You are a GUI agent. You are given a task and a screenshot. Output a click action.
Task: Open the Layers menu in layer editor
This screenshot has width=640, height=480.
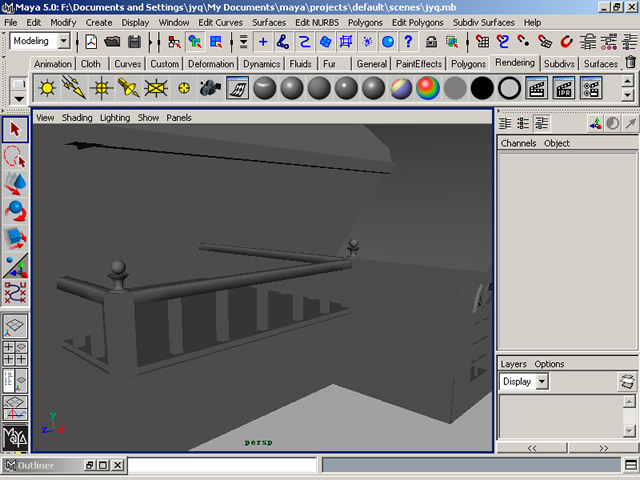pyautogui.click(x=513, y=364)
